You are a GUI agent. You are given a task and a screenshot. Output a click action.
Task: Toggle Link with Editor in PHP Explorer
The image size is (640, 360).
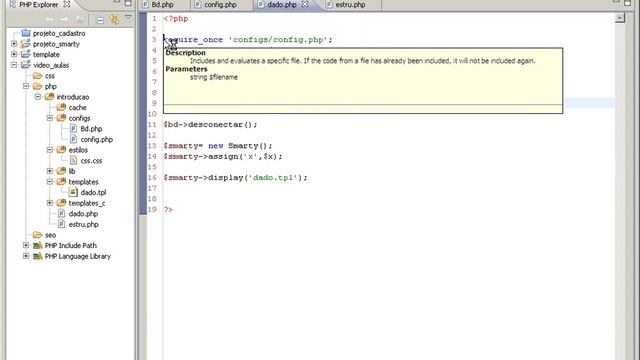coord(114,20)
